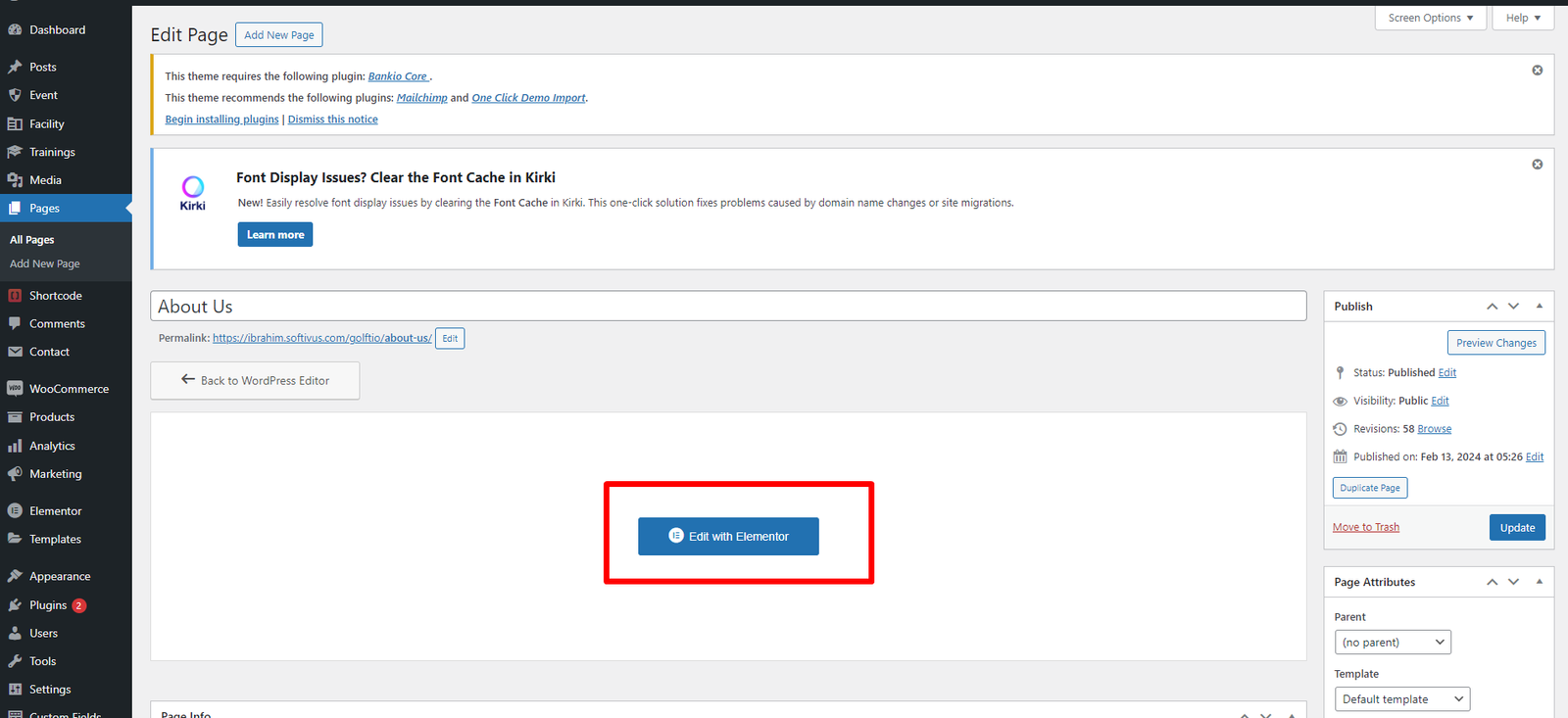This screenshot has width=1568, height=718.
Task: Click into the About Us title field
Action: point(727,307)
